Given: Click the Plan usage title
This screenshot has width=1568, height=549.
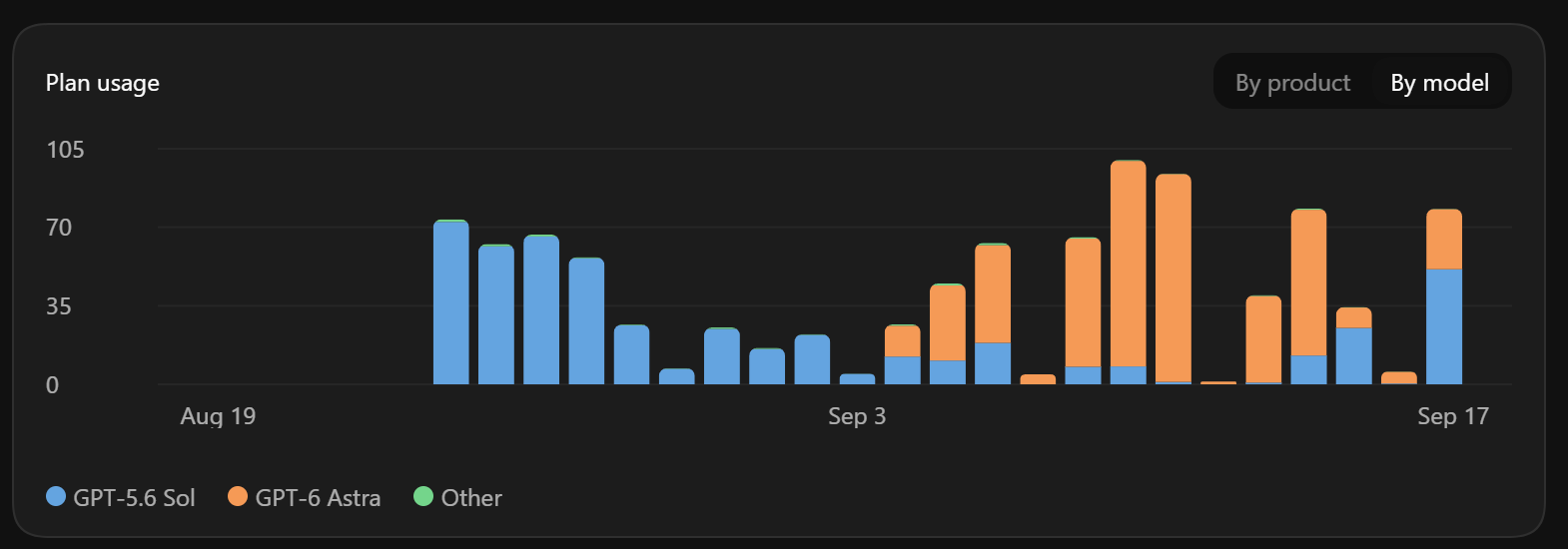Looking at the screenshot, I should click(x=103, y=83).
